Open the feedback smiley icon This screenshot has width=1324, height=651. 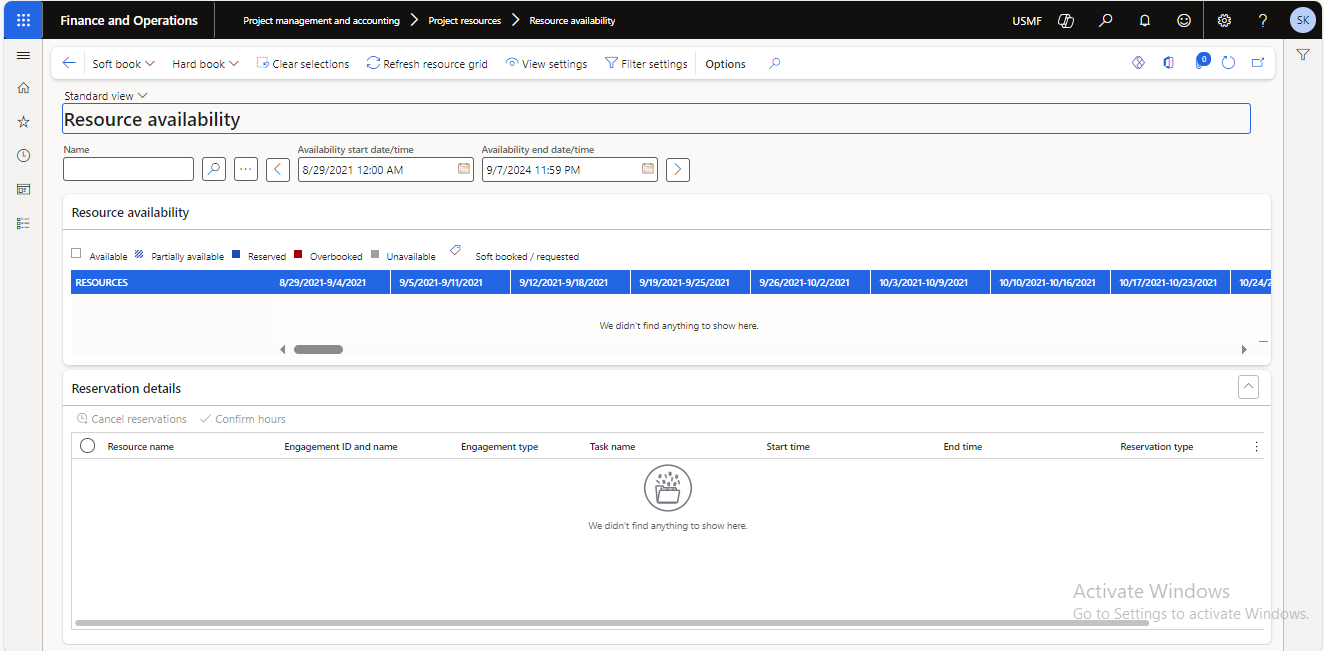(x=1184, y=20)
